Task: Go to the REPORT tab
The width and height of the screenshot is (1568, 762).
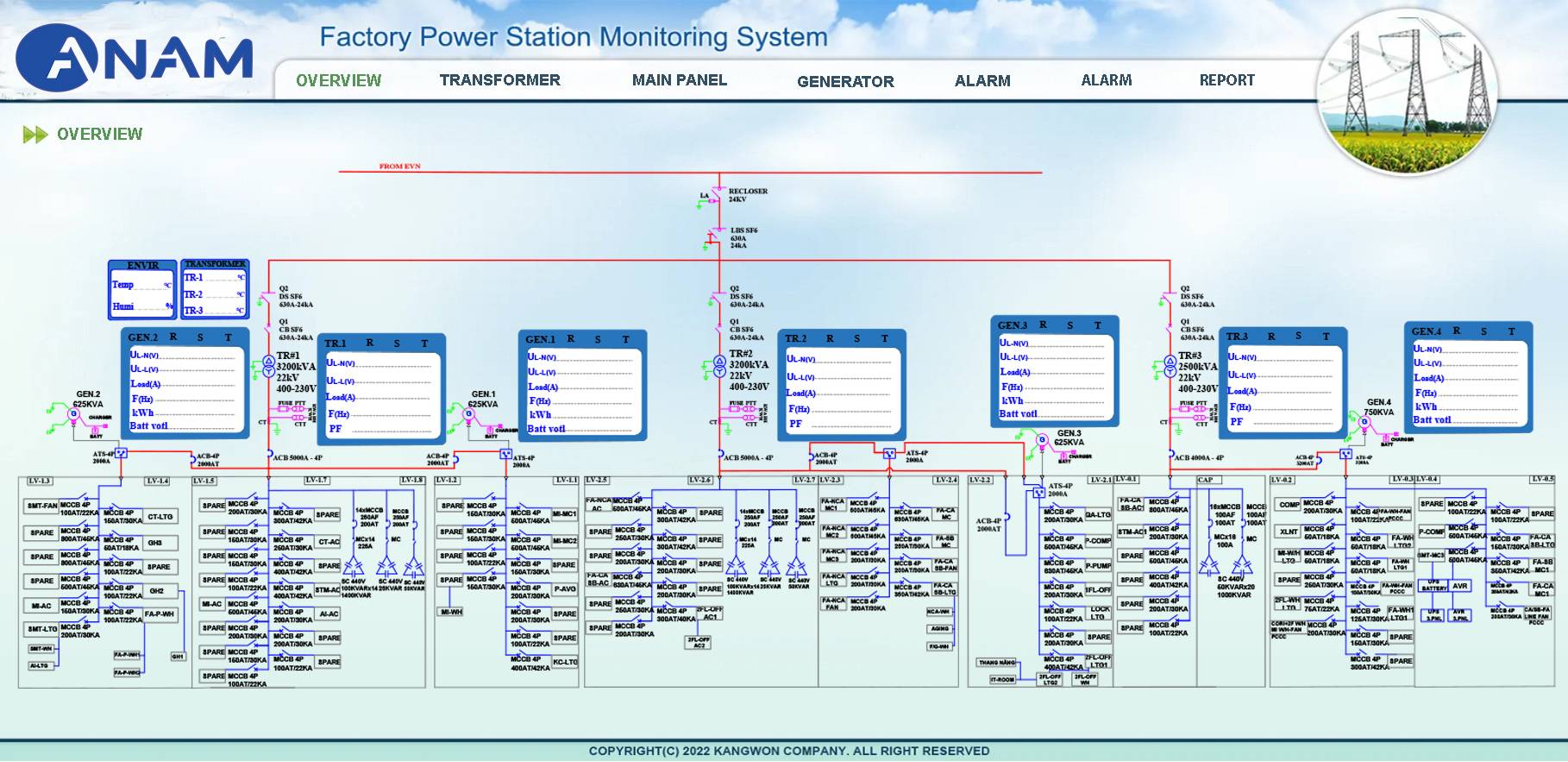Action: click(1226, 80)
